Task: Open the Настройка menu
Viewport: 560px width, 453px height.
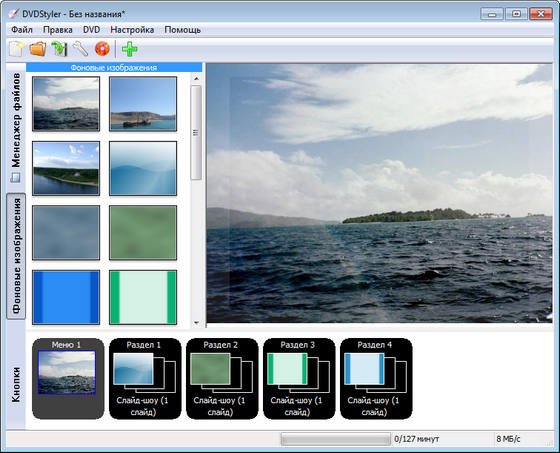Action: point(132,30)
